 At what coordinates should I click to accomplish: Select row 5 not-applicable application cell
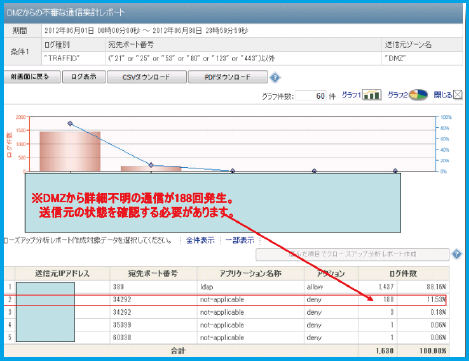pos(222,337)
